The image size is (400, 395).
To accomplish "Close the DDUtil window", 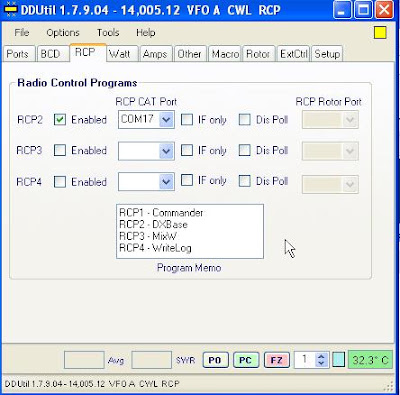I will pyautogui.click(x=384, y=9).
